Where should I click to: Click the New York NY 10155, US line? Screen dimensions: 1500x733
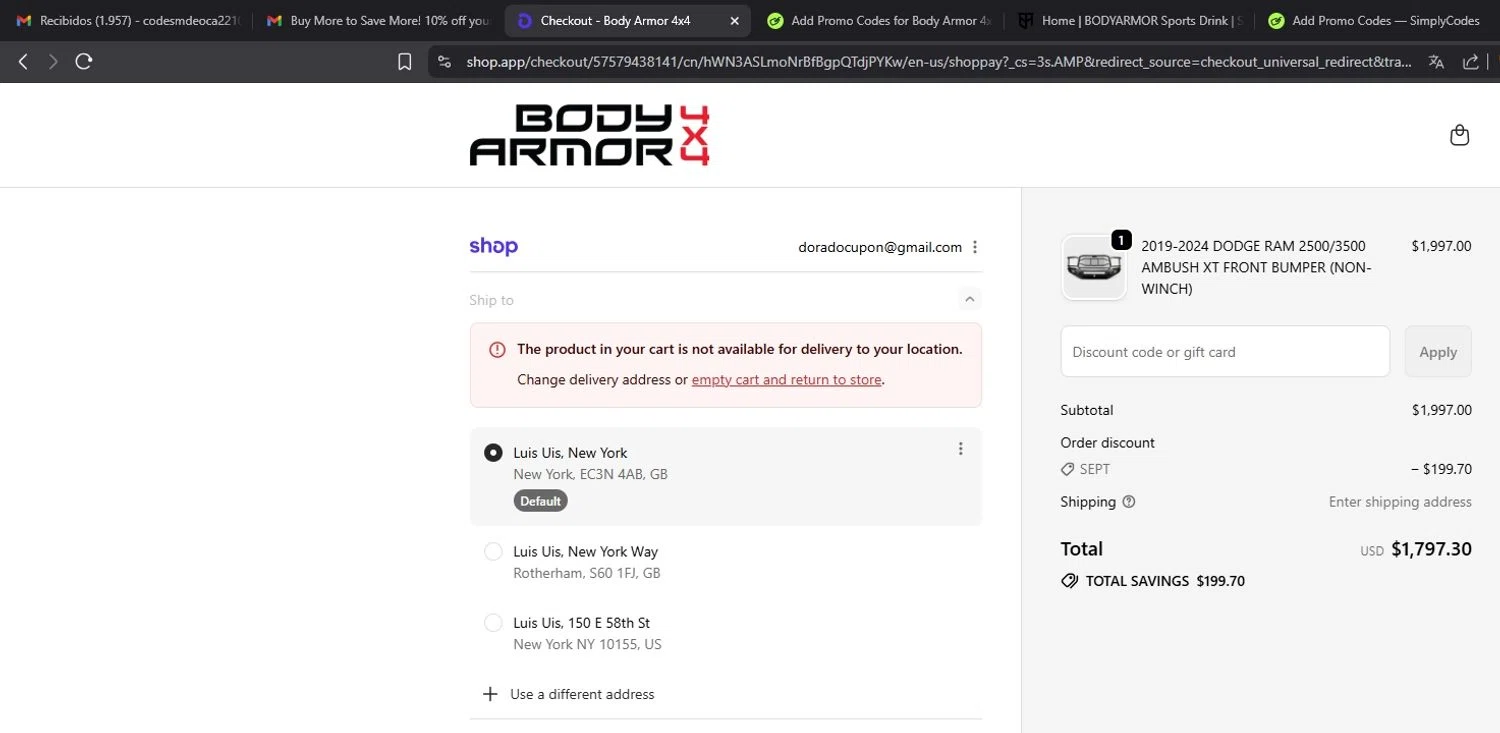coord(588,644)
